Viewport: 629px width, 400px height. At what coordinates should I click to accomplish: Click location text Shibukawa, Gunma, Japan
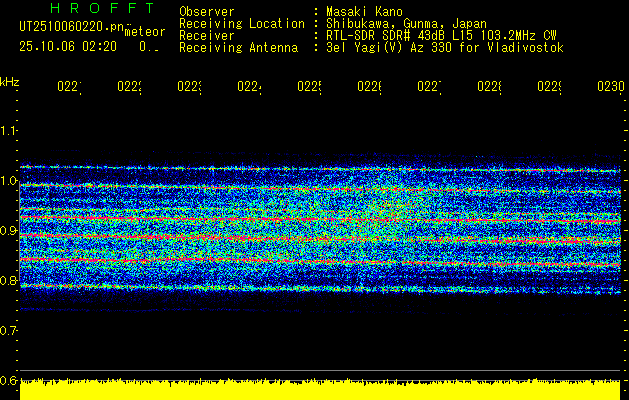pos(406,24)
